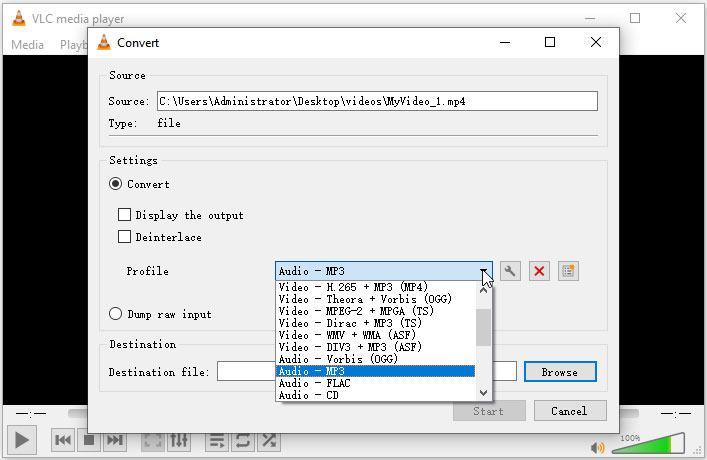Image resolution: width=707 pixels, height=460 pixels.
Task: Skip to next media in VLC
Action: click(115, 440)
